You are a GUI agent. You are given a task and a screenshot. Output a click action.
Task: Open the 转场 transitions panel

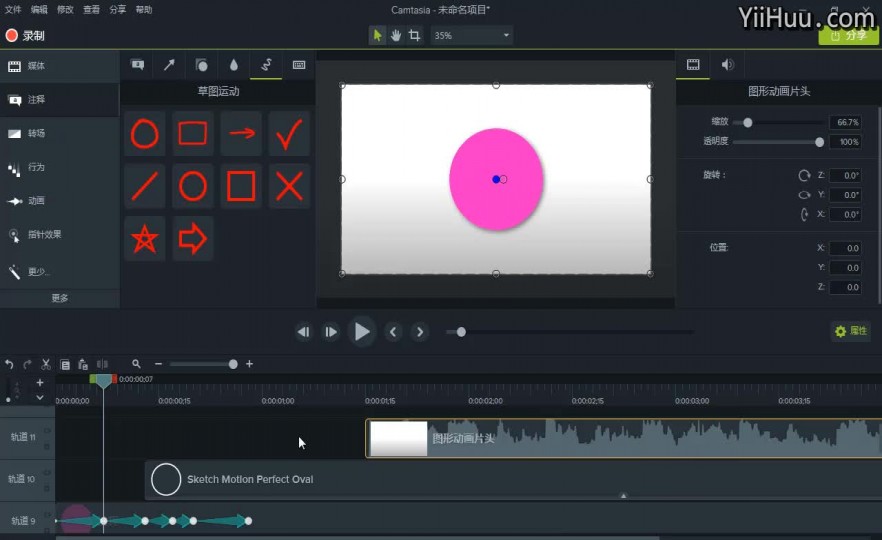(x=60, y=133)
